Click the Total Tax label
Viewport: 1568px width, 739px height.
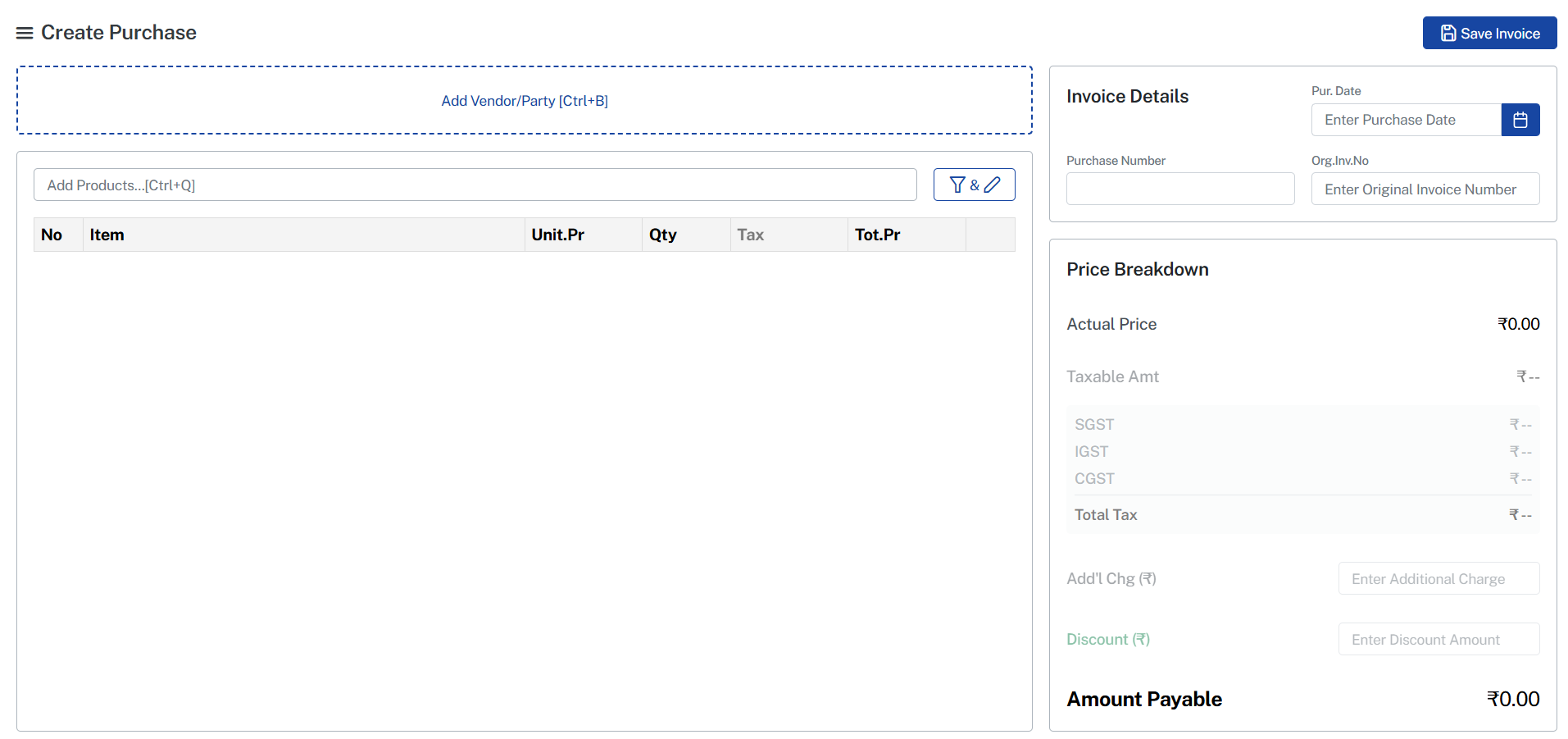point(1106,514)
